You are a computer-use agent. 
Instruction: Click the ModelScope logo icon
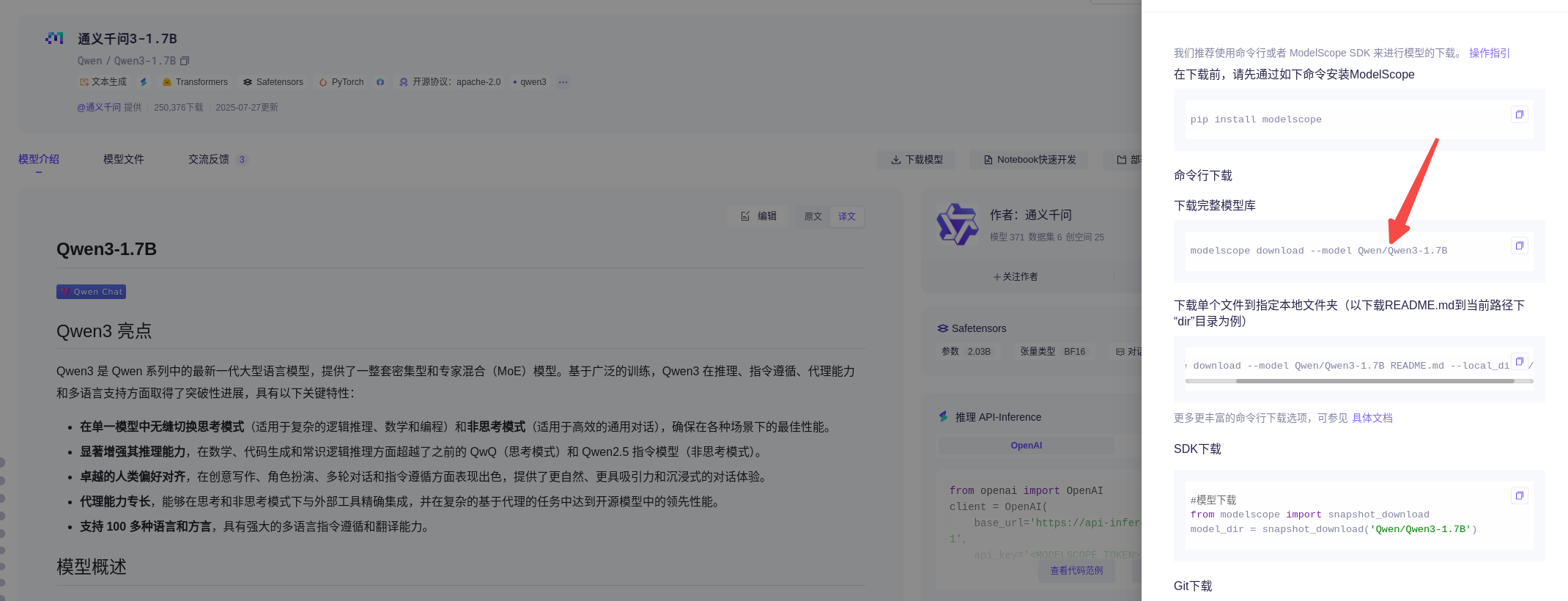tap(55, 38)
